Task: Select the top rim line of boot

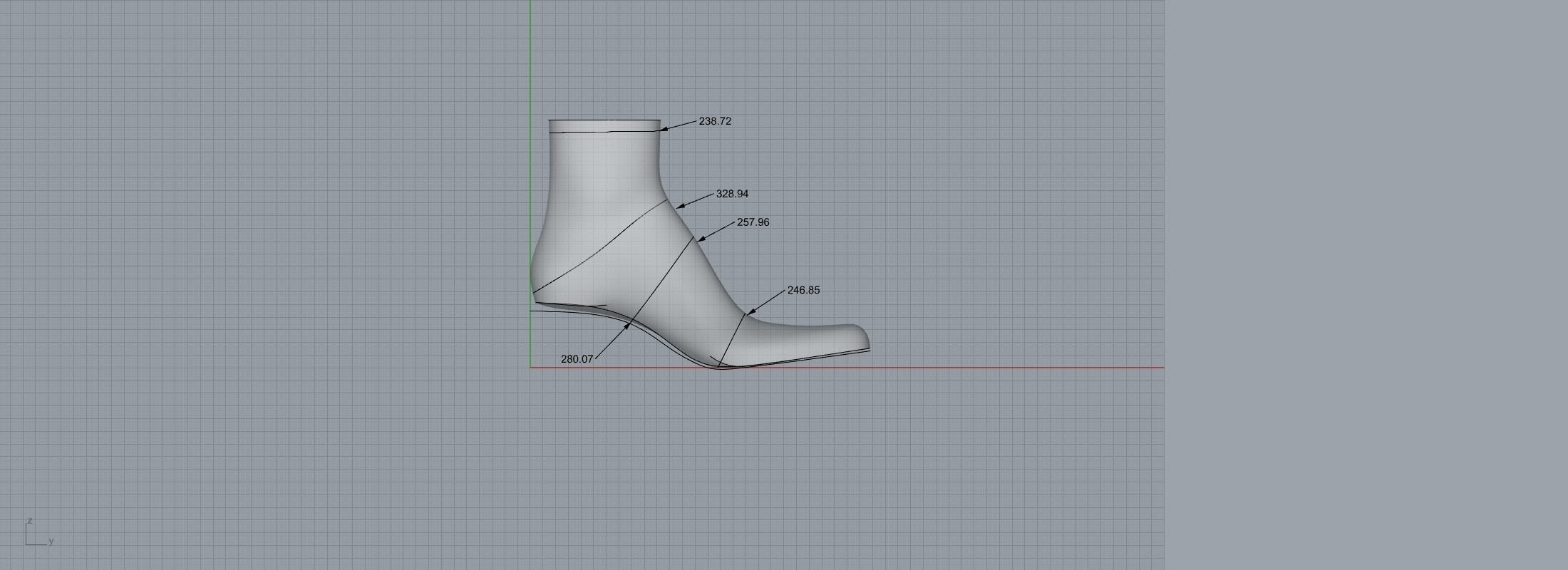Action: [604, 120]
